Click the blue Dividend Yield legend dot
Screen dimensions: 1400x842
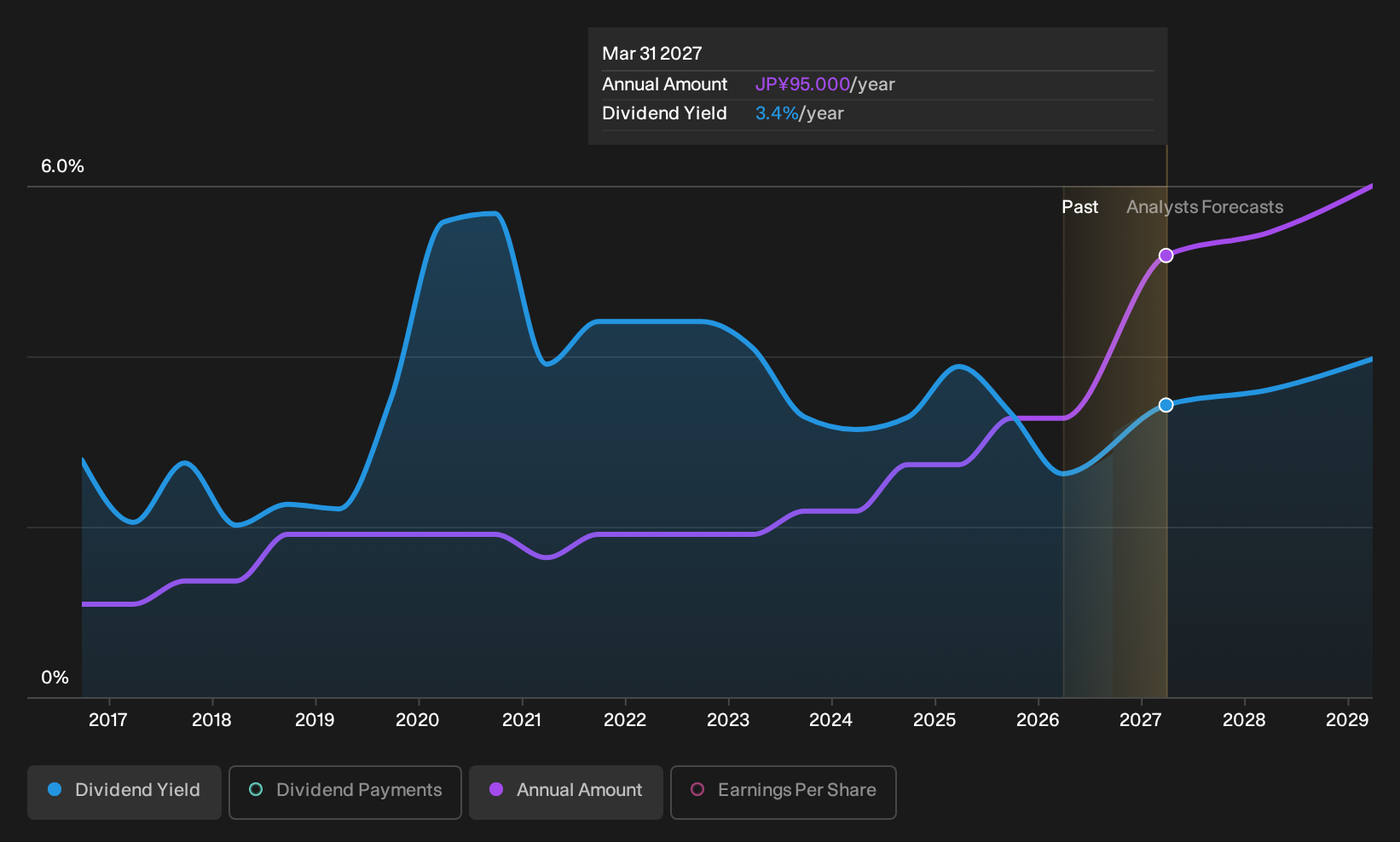click(x=55, y=789)
